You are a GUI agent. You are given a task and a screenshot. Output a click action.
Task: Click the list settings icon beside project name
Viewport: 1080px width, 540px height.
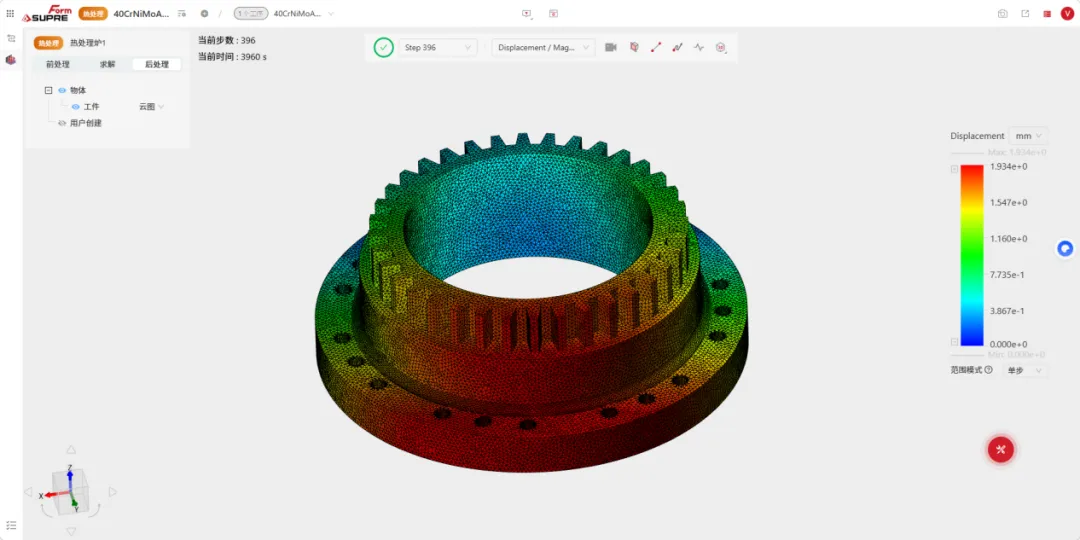tap(182, 13)
